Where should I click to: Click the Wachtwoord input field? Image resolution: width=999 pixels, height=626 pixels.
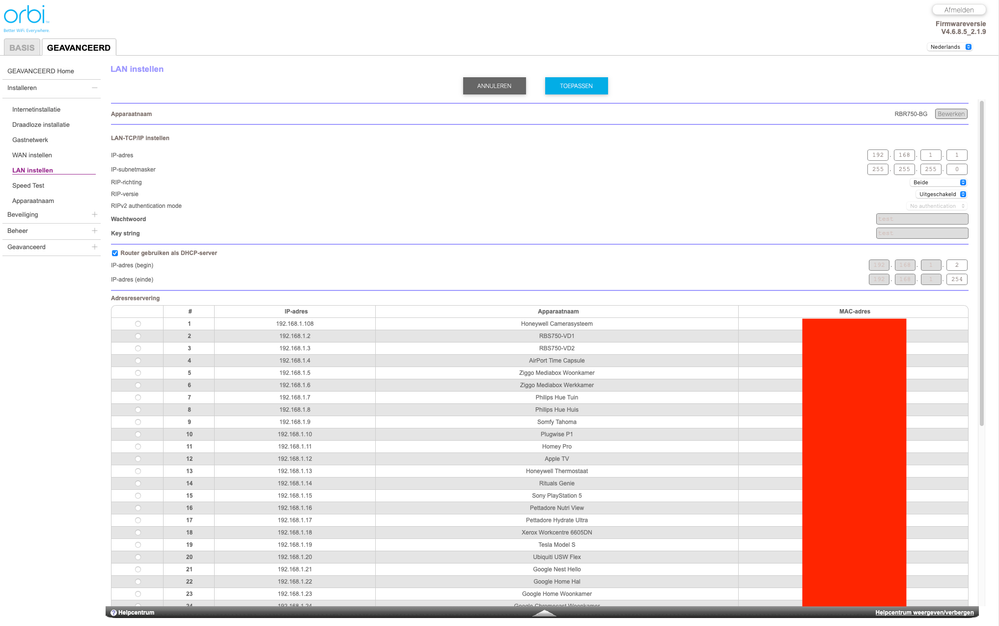[x=922, y=219]
